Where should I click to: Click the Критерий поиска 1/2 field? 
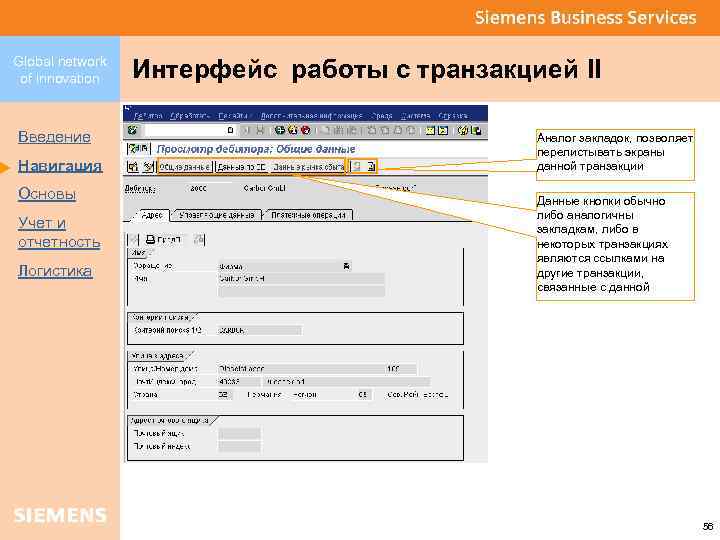[260, 330]
